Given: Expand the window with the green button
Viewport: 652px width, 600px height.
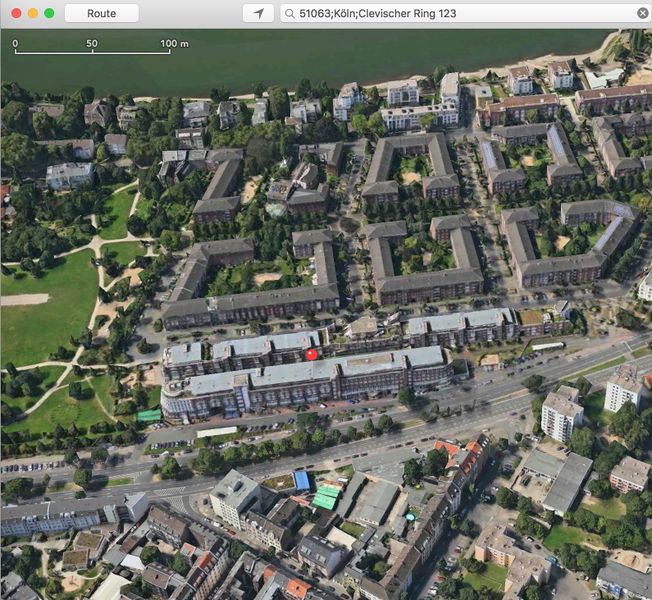Looking at the screenshot, I should pyautogui.click(x=49, y=13).
